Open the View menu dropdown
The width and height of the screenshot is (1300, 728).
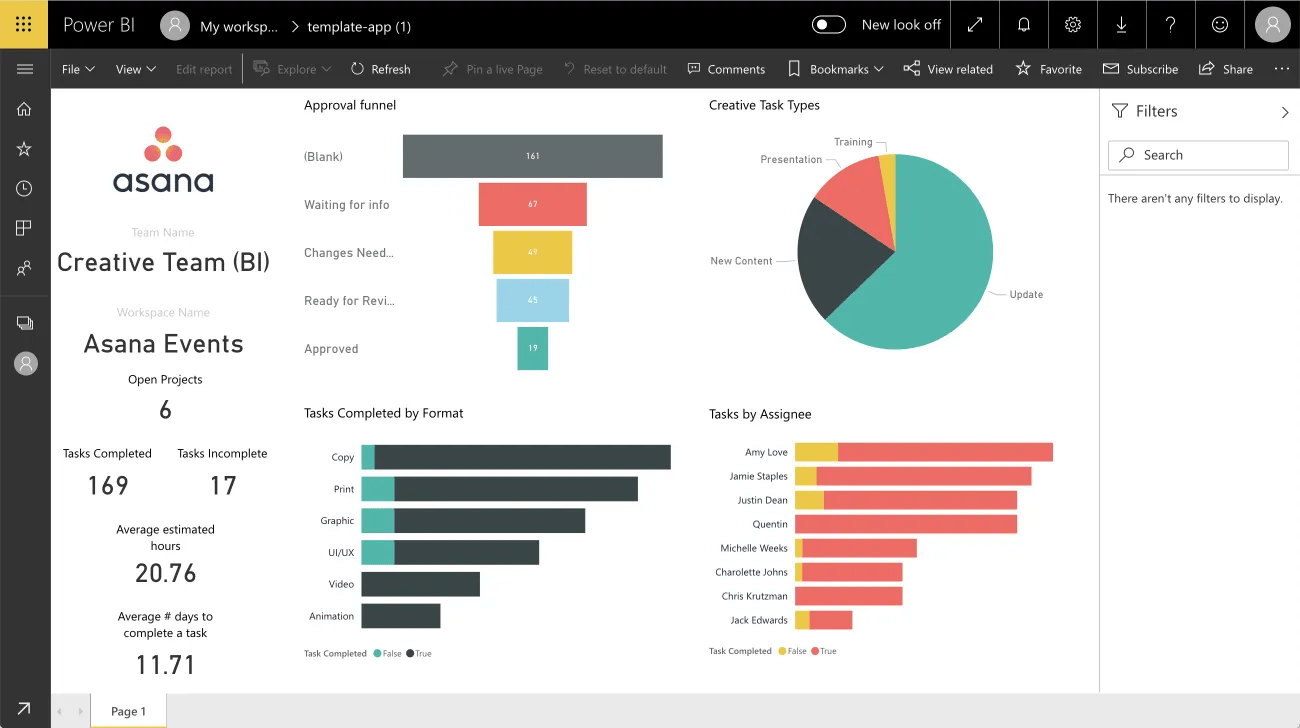tap(135, 69)
